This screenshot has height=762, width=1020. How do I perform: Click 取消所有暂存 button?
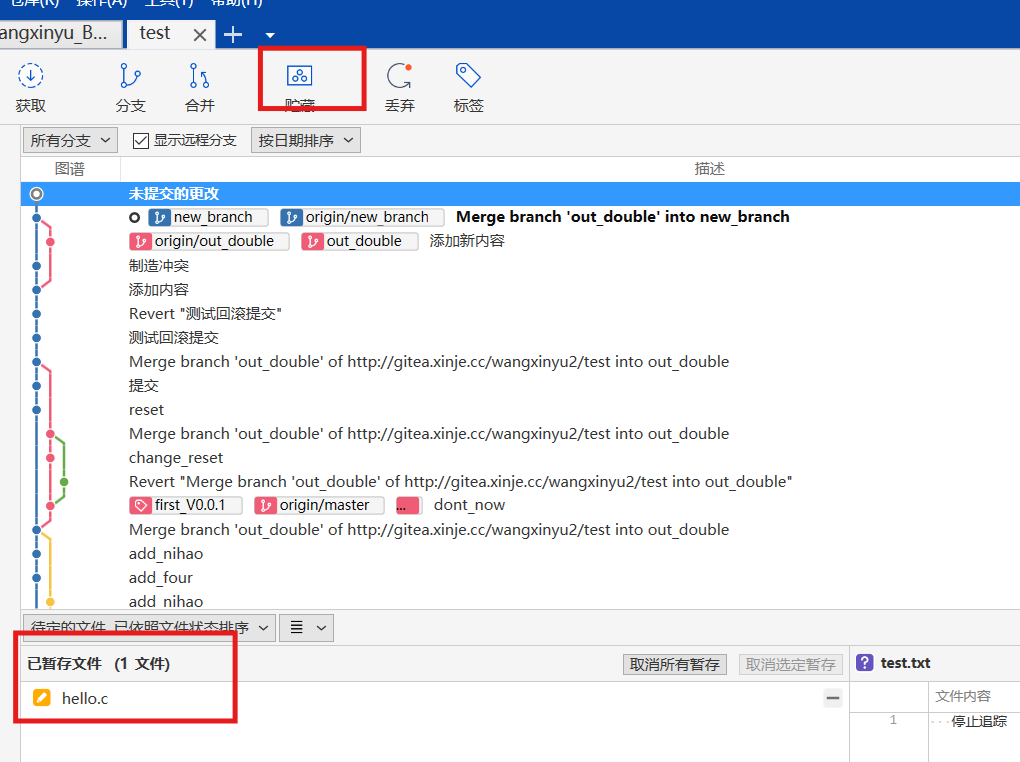(675, 664)
